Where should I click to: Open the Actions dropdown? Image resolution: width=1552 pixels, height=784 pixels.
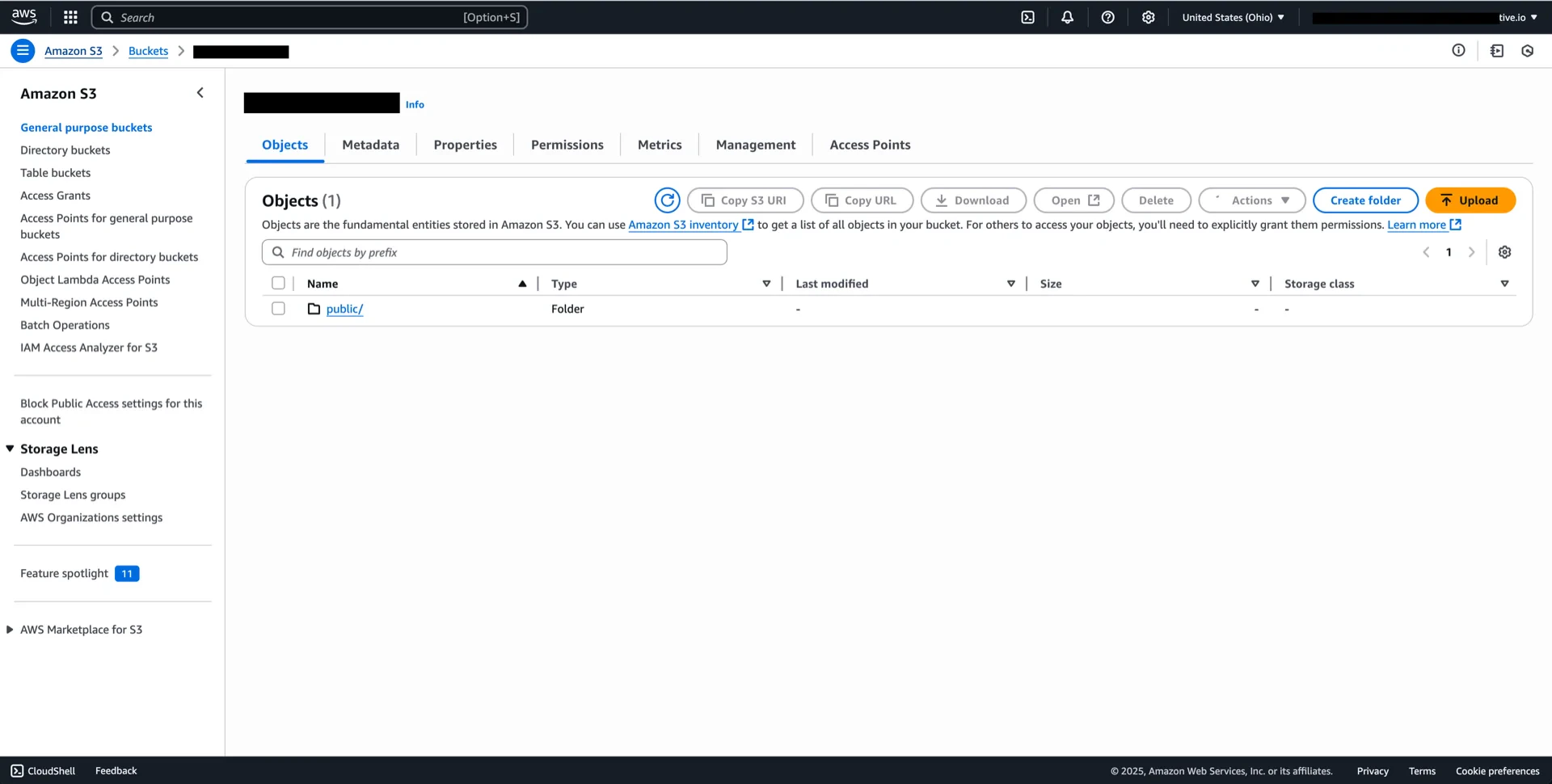[1252, 200]
